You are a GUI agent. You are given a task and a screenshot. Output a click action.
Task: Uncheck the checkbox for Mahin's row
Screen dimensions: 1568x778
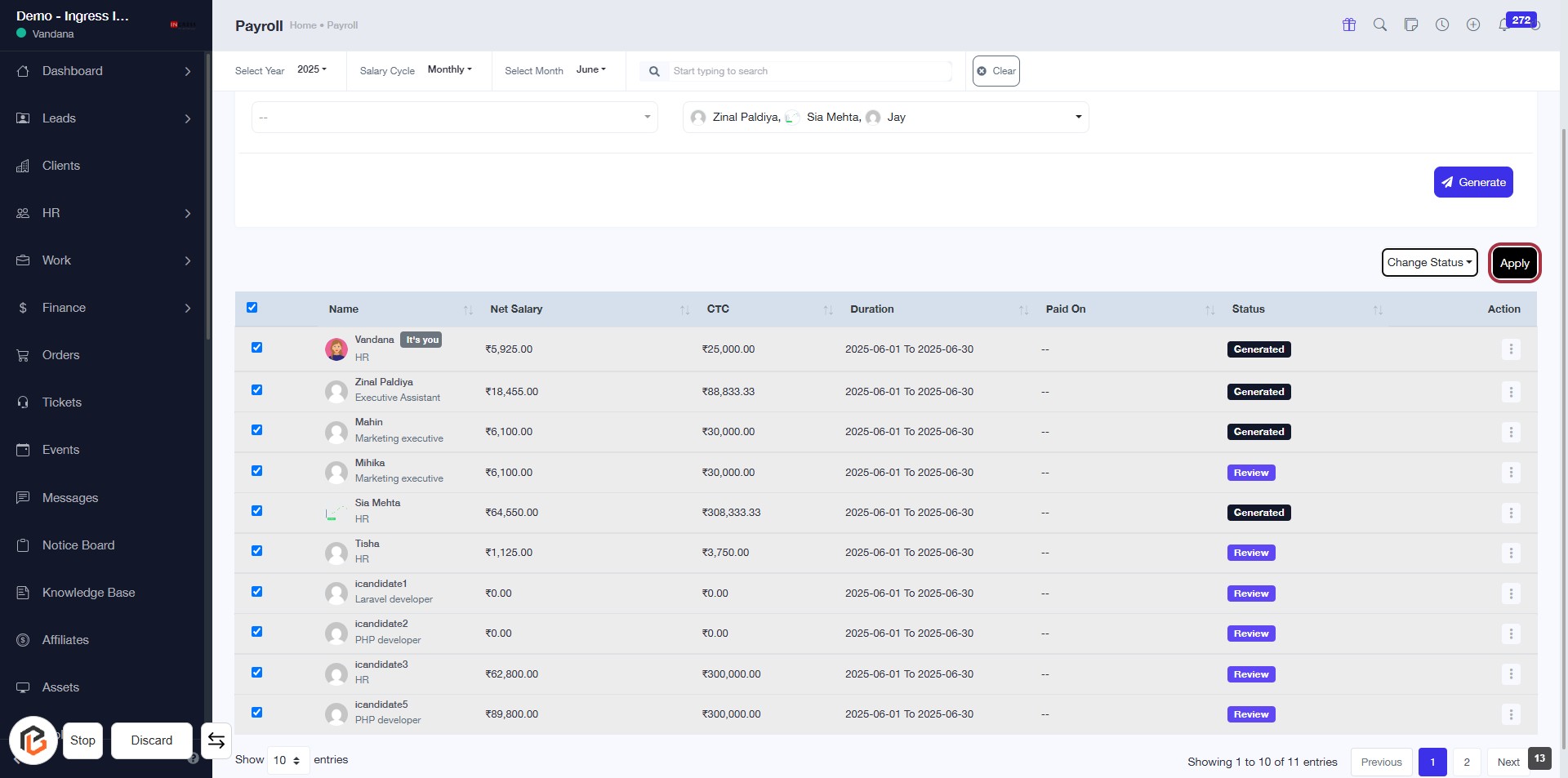coord(256,430)
